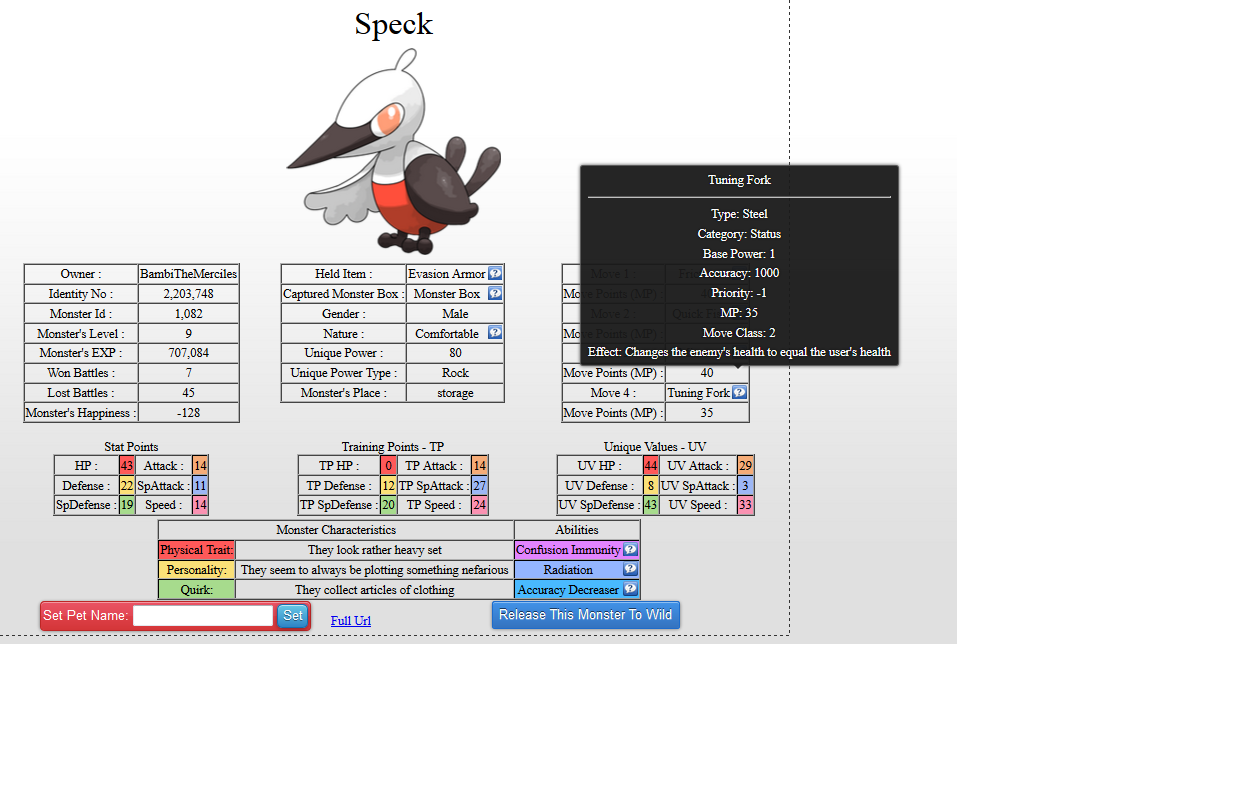Click the question icon next to Comfortable nature
Image resolution: width=1249 pixels, height=802 pixels.
pos(495,333)
